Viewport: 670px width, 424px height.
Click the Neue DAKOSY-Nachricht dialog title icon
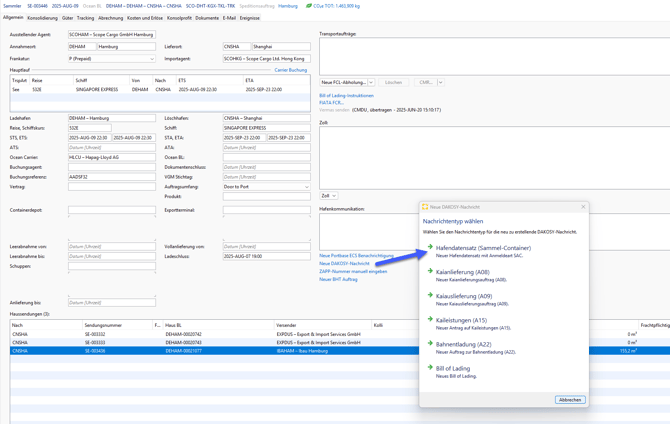(425, 207)
